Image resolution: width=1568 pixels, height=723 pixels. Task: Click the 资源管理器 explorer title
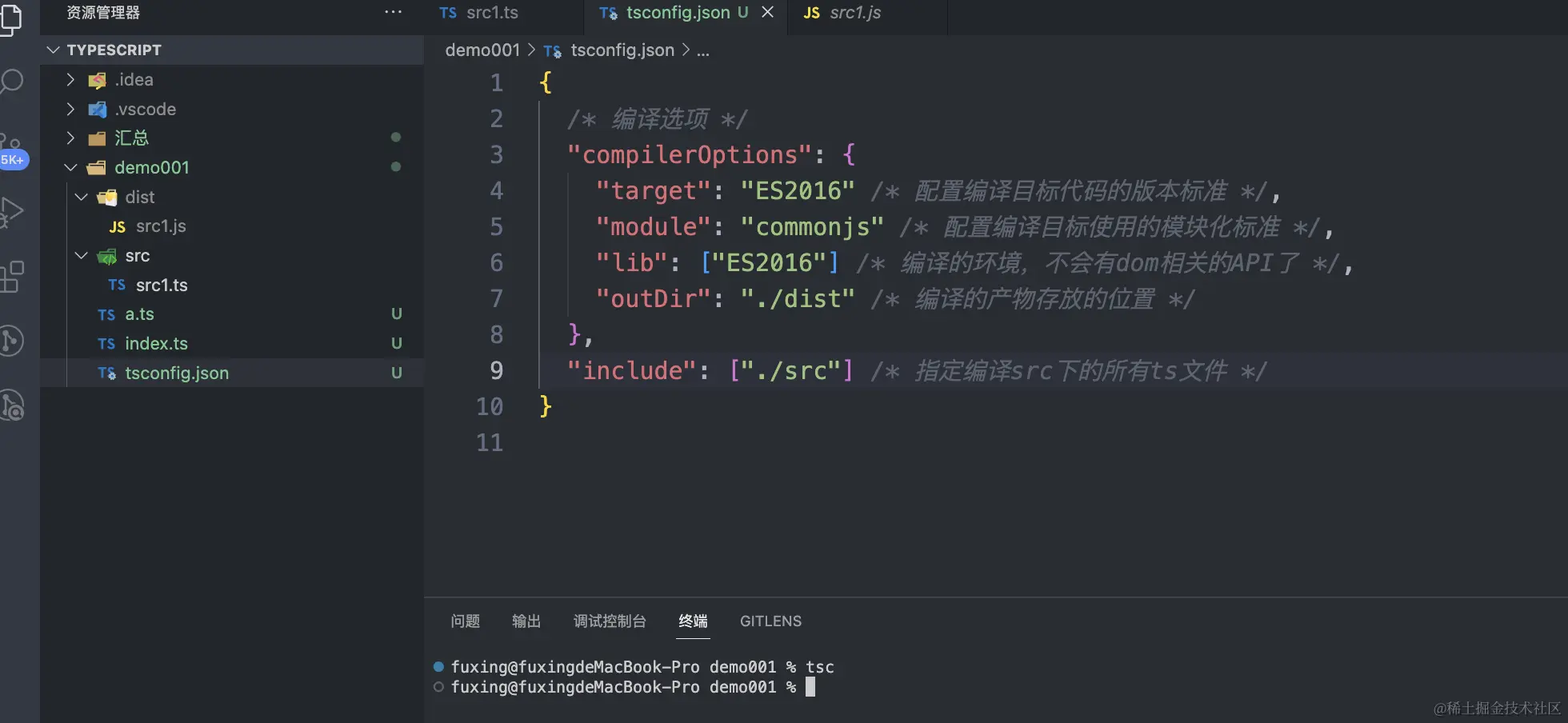tap(103, 13)
